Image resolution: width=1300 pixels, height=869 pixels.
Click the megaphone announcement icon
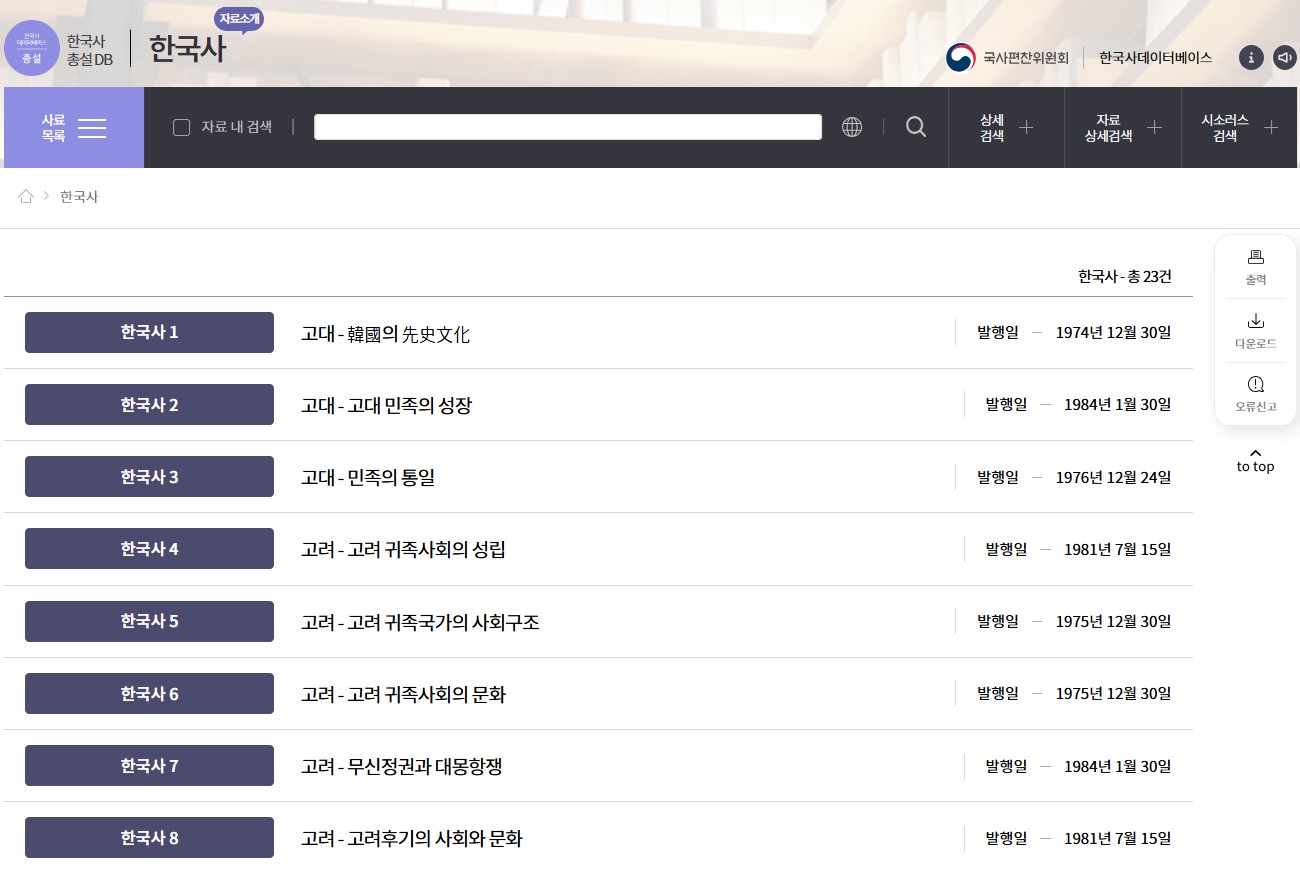click(x=1284, y=58)
